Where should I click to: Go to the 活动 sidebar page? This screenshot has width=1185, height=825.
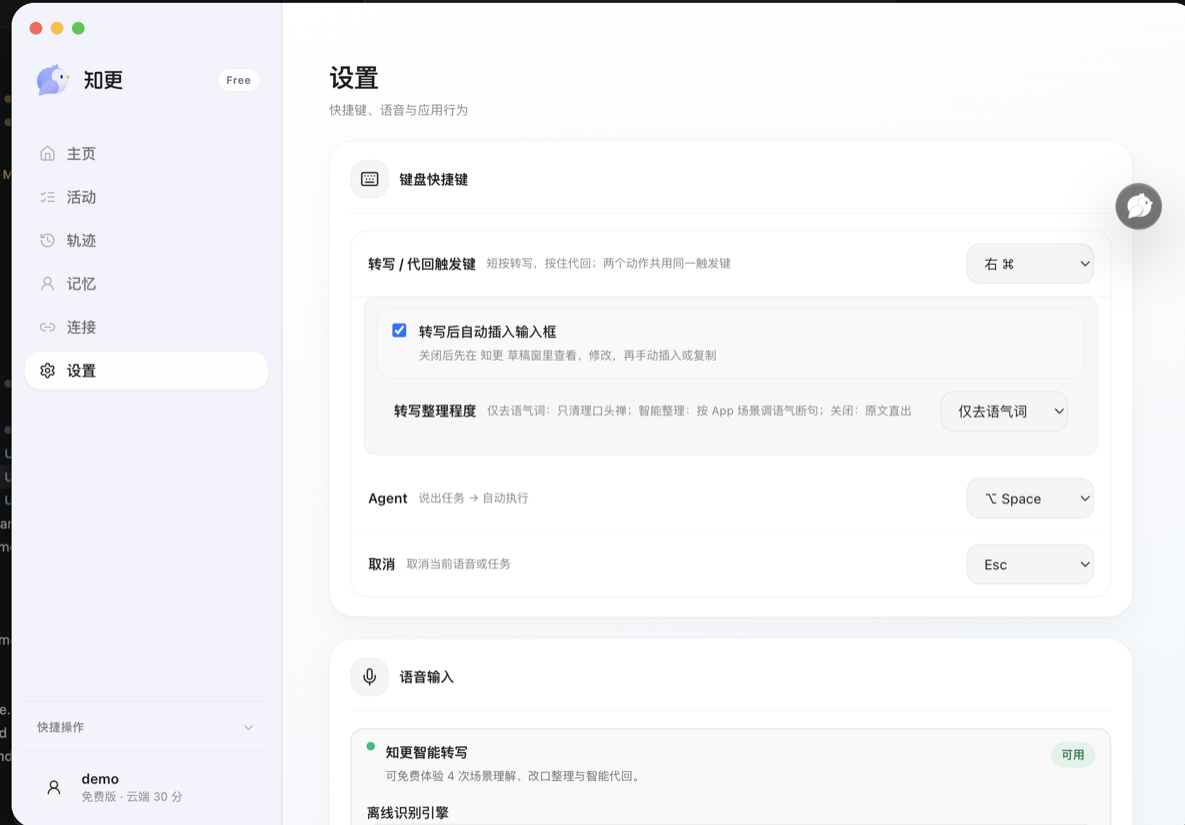[147, 197]
